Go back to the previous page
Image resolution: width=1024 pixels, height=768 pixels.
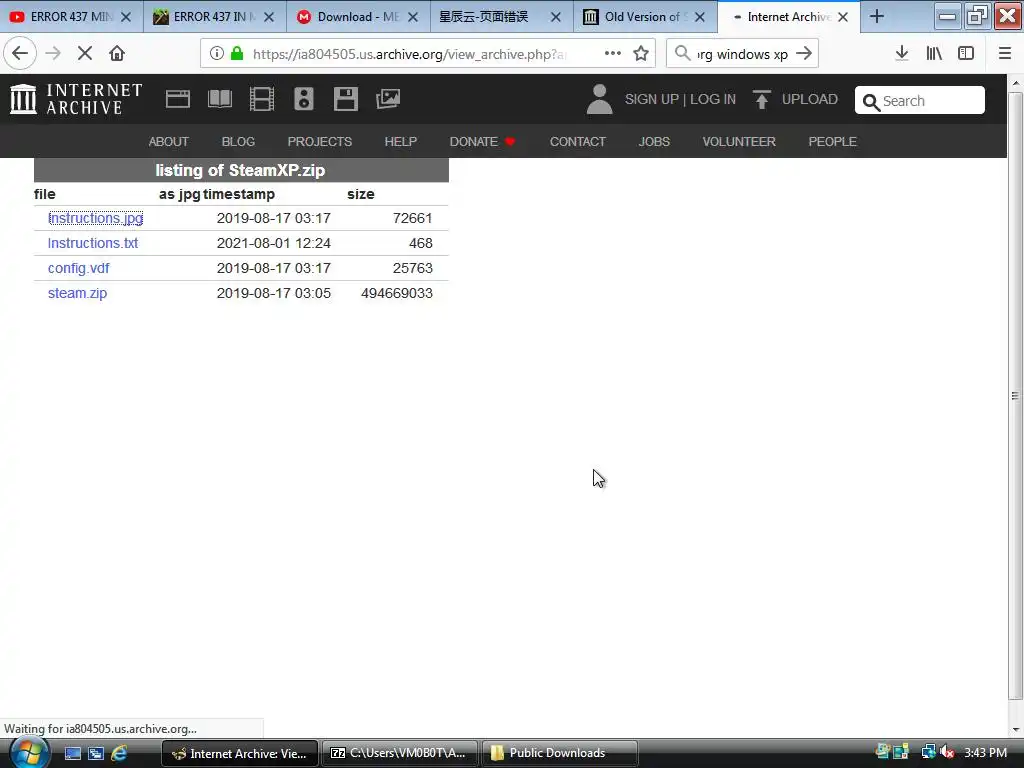tap(20, 54)
